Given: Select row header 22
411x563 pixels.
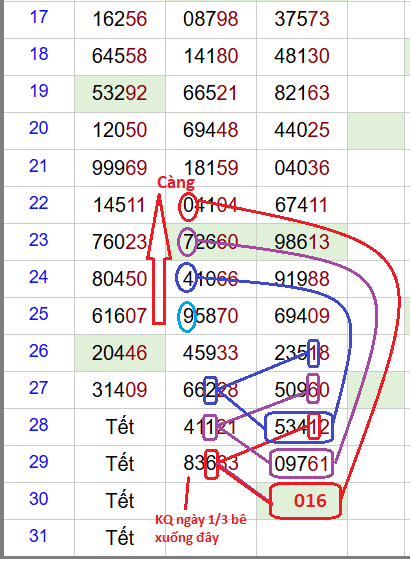Looking at the screenshot, I should click(x=39, y=205).
